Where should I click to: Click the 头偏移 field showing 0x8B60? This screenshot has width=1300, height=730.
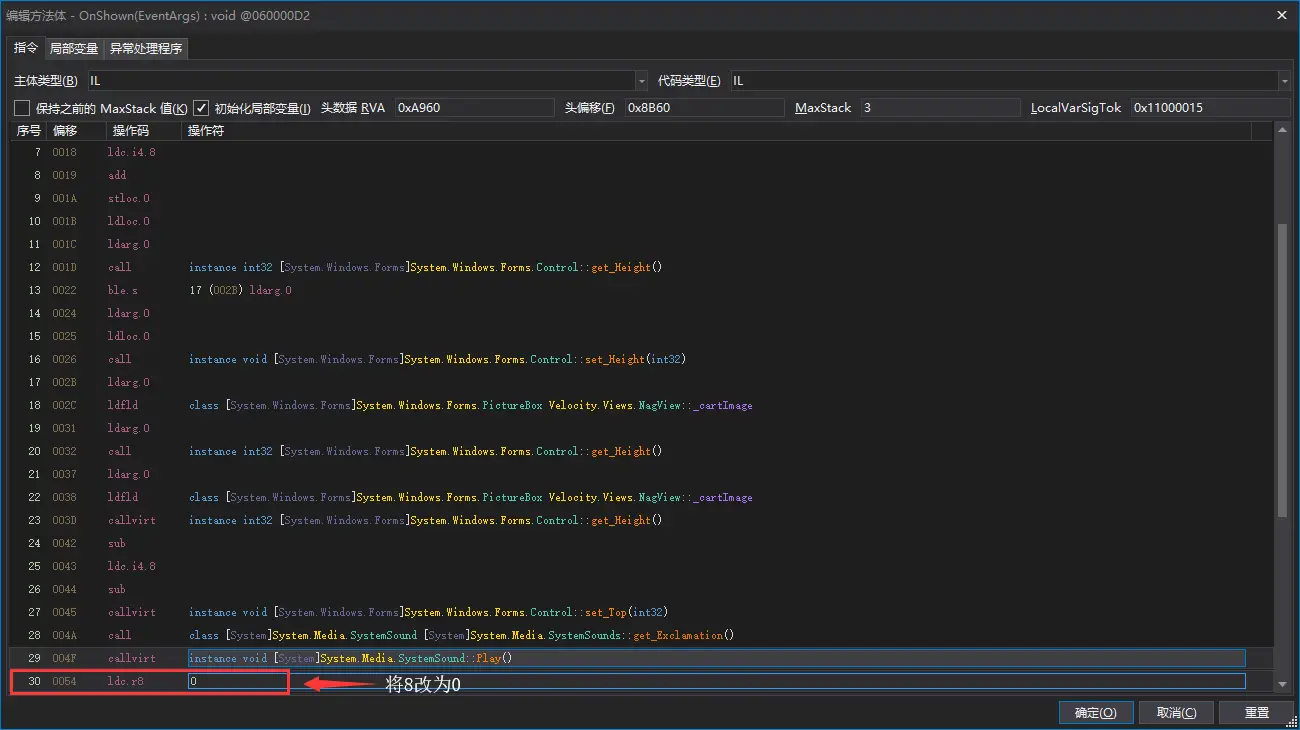[x=703, y=108]
